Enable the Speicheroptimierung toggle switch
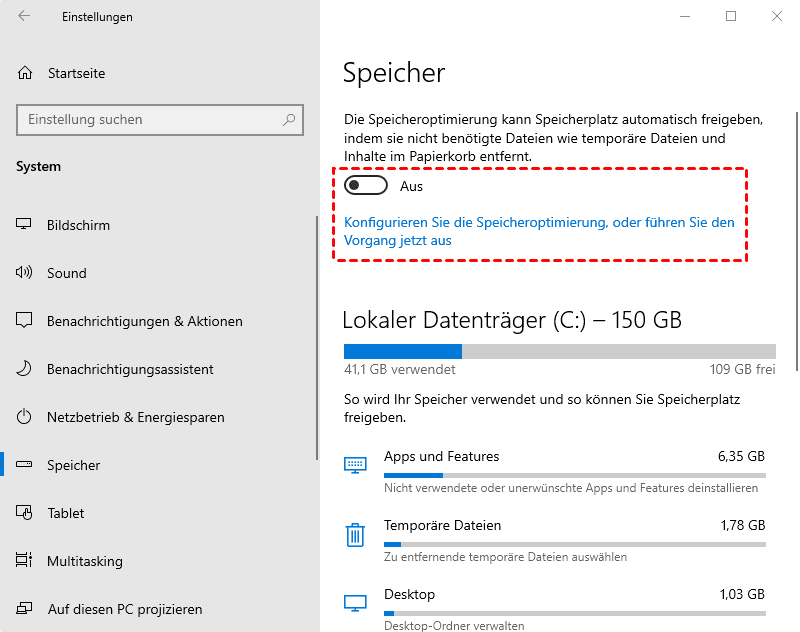Screen dimensions: 800x632 (x=365, y=186)
